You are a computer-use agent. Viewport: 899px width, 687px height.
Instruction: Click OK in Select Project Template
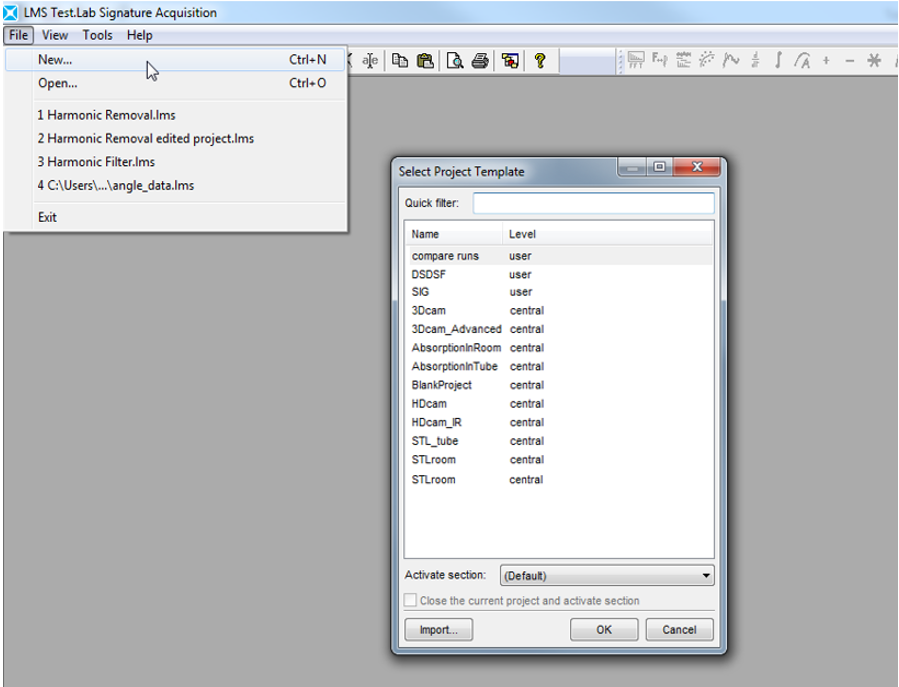(604, 630)
